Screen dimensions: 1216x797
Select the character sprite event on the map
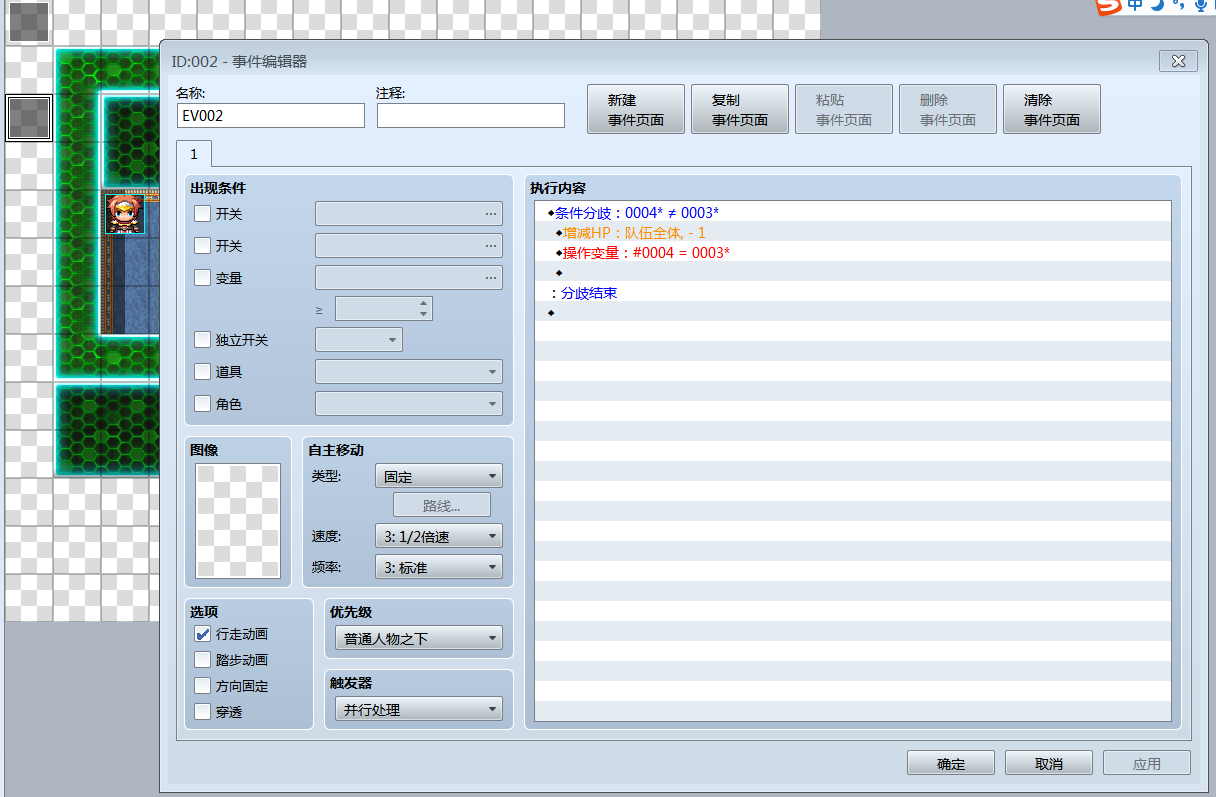pyautogui.click(x=125, y=214)
